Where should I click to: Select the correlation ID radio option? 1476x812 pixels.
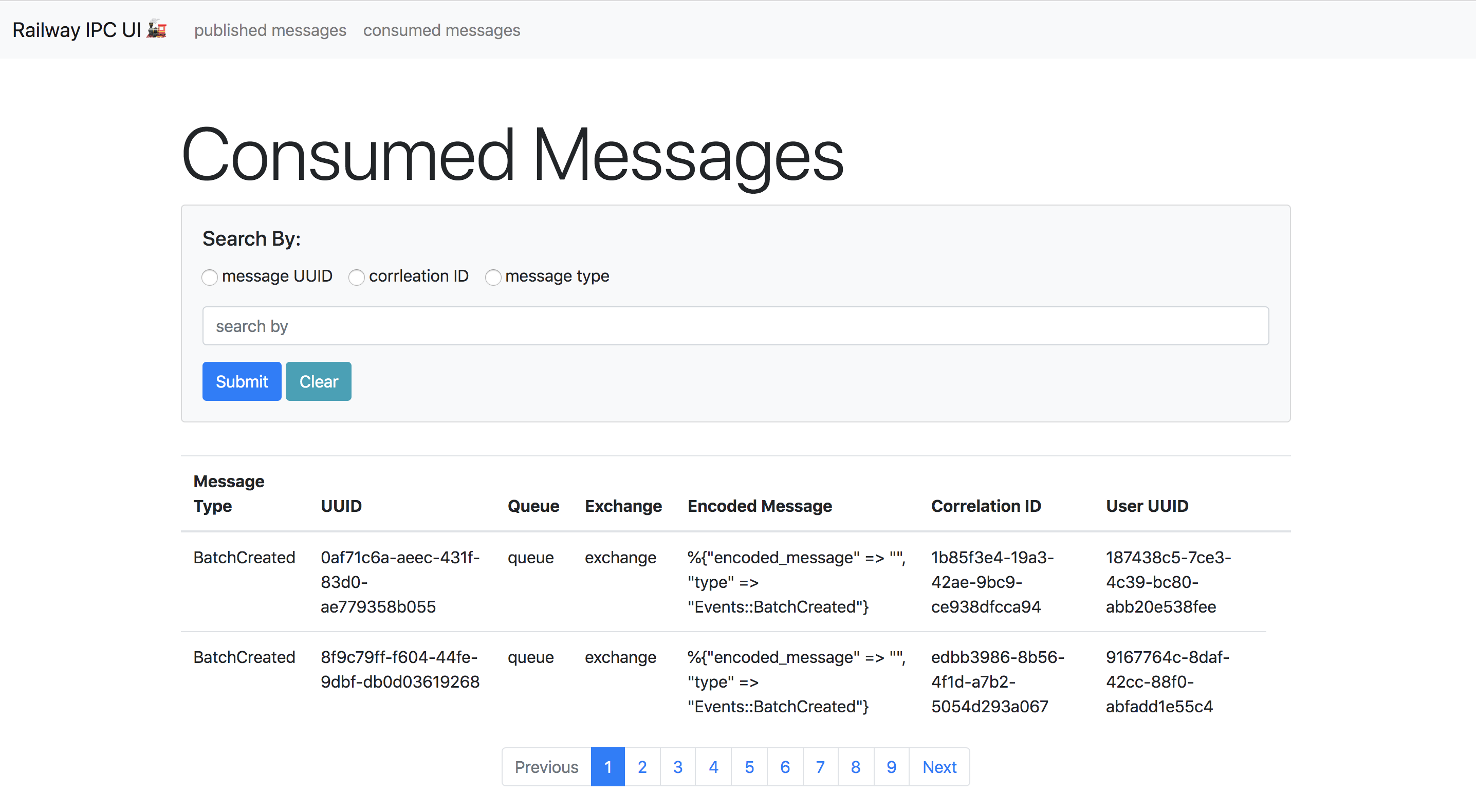(x=356, y=278)
